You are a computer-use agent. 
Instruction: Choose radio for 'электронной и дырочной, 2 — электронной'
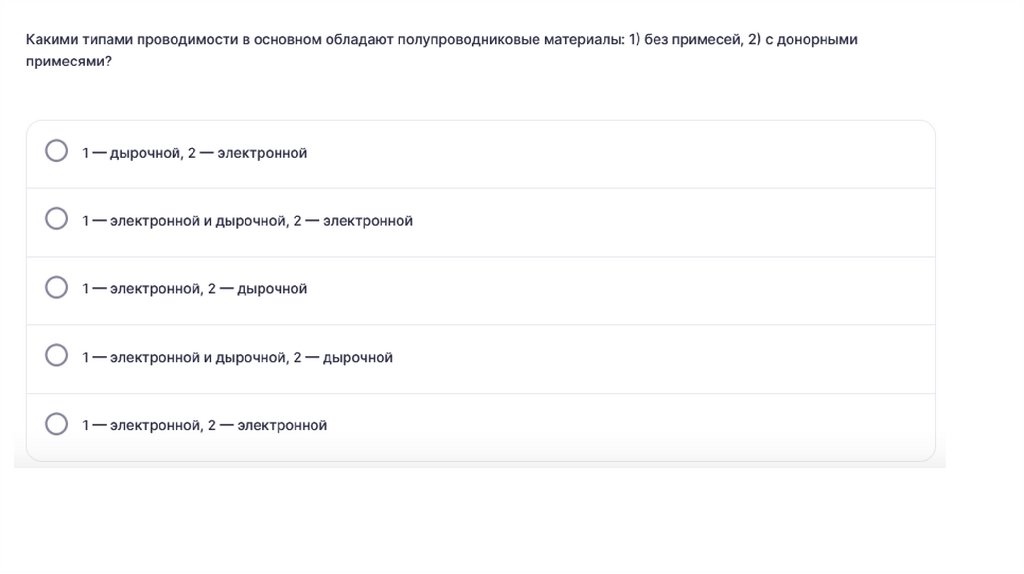[57, 219]
